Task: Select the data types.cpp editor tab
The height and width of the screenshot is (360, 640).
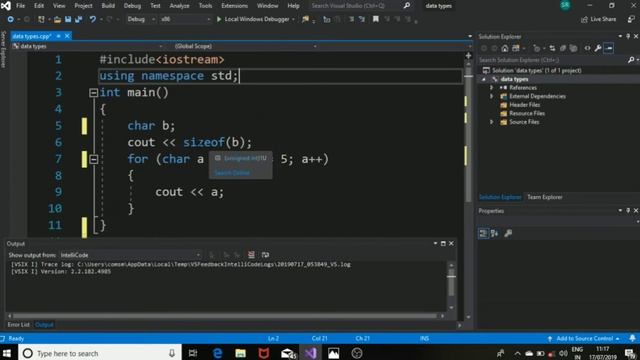Action: tap(32, 36)
